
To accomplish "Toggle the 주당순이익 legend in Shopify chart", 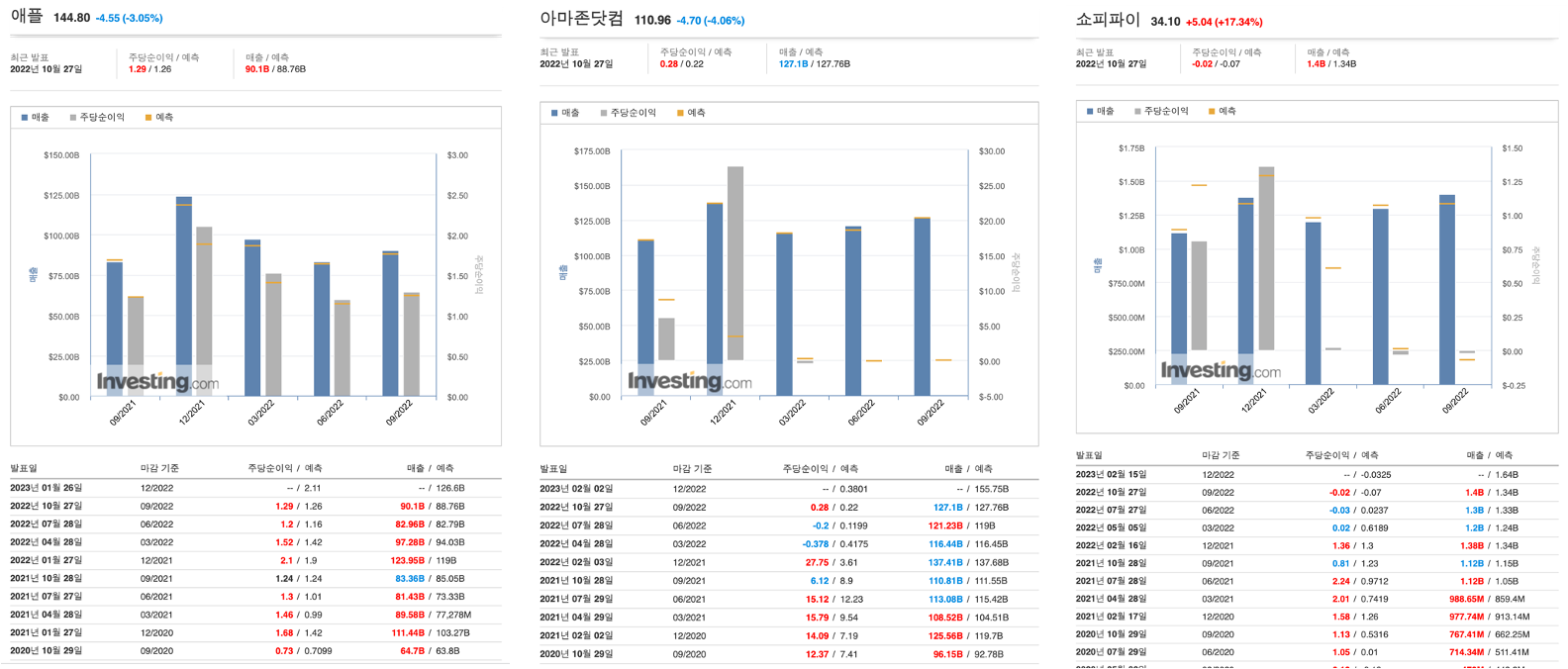I will (1161, 111).
